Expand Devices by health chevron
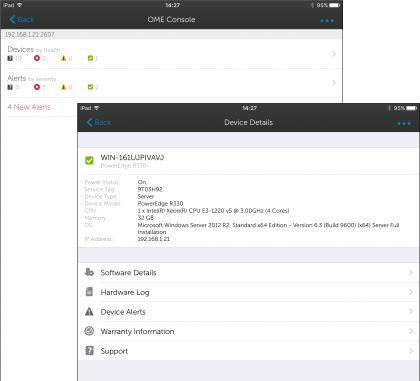This screenshot has height=381, width=420. click(334, 54)
